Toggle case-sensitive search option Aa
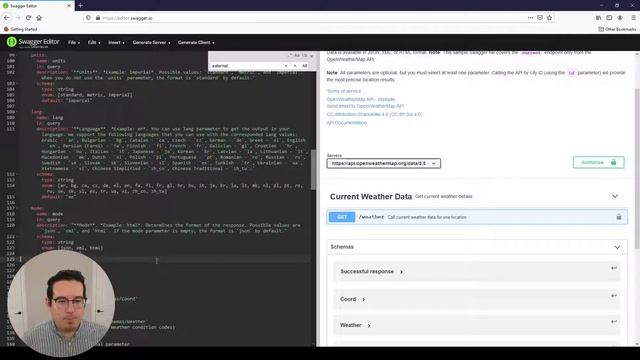 [x=298, y=56]
